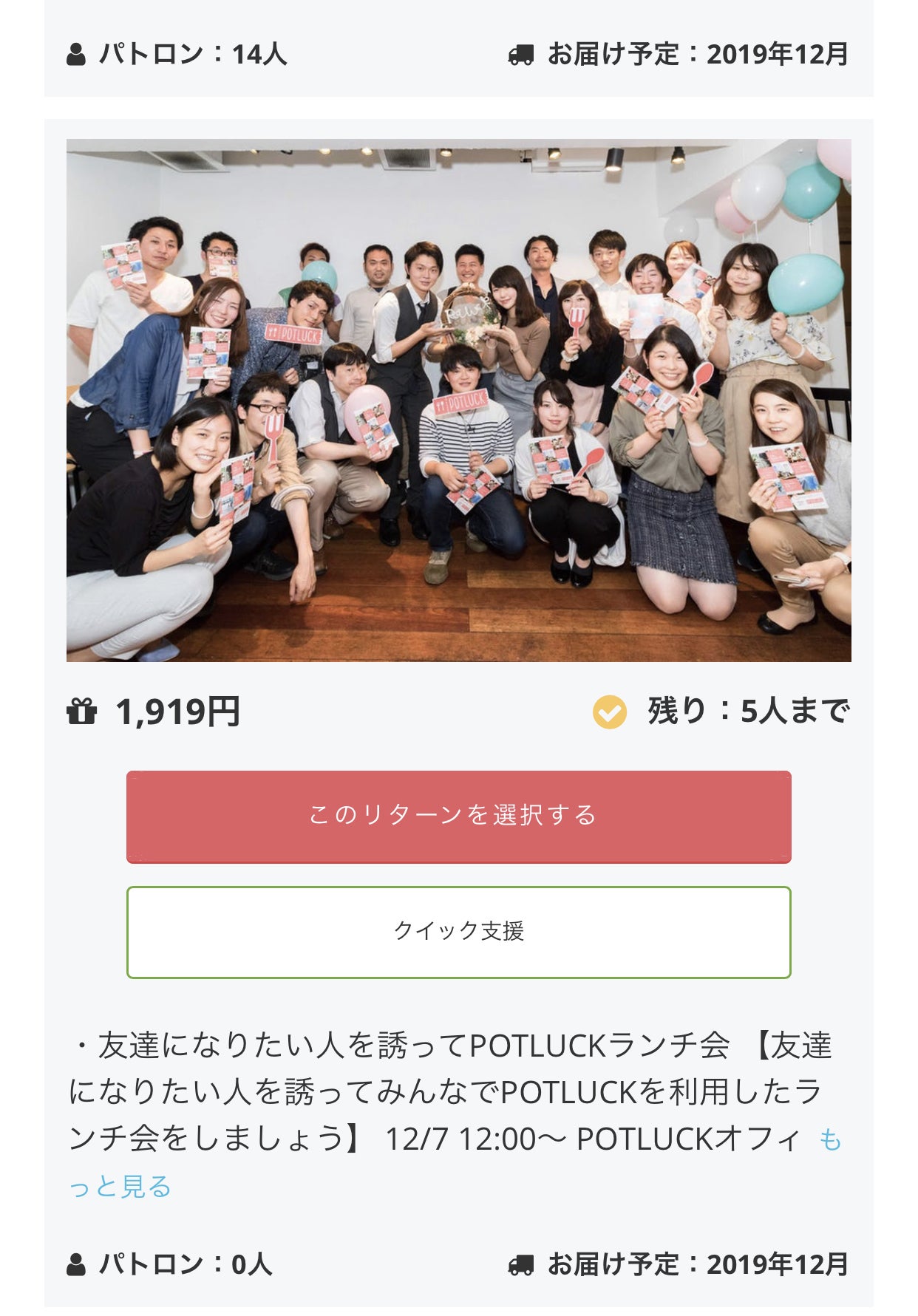The height and width of the screenshot is (1316, 918).
Task: Tap the パトロン：14人 patron count
Action: pyautogui.click(x=193, y=54)
